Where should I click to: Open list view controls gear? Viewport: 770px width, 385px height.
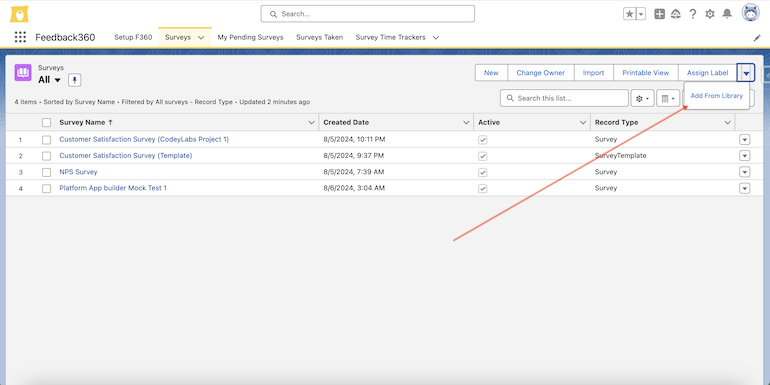pyautogui.click(x=642, y=98)
